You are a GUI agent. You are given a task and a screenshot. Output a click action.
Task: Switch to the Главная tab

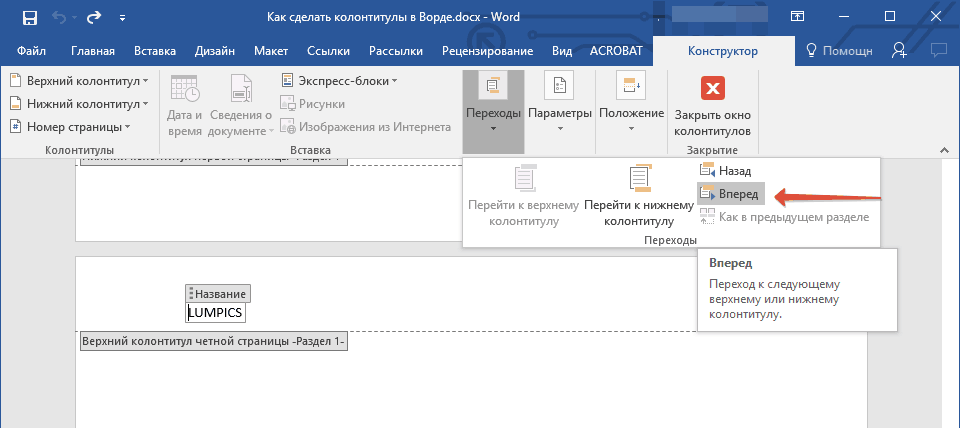93,51
